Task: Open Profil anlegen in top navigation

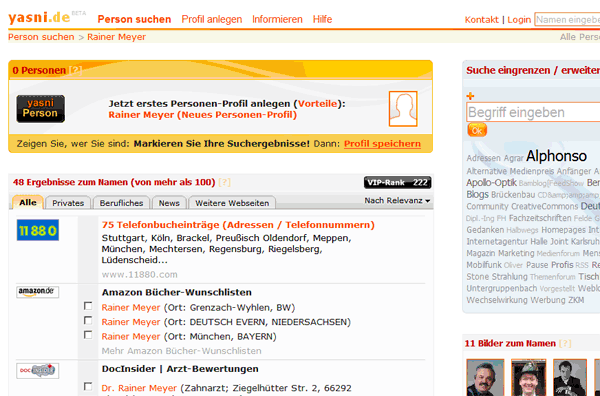Action: pyautogui.click(x=212, y=19)
